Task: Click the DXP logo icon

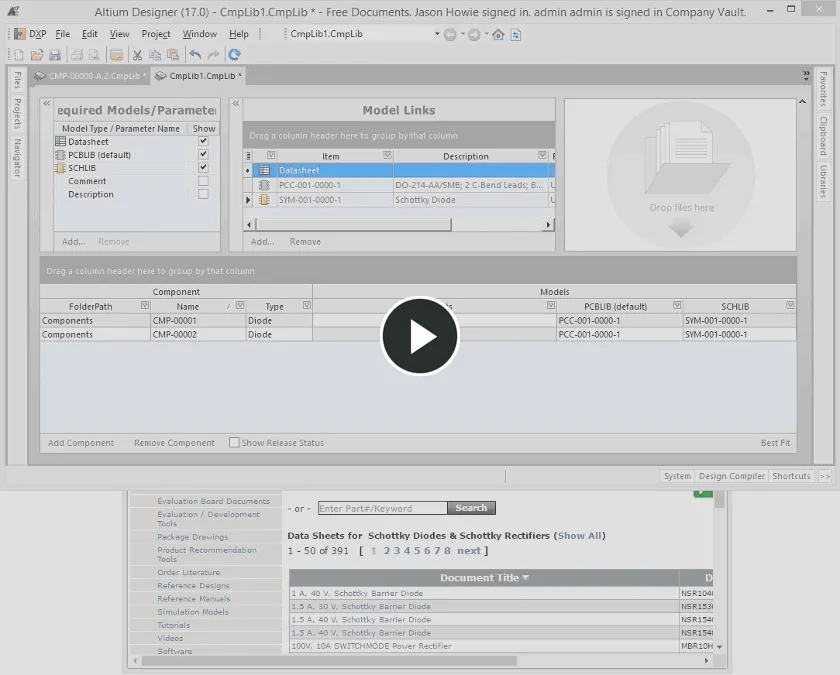Action: tap(20, 34)
